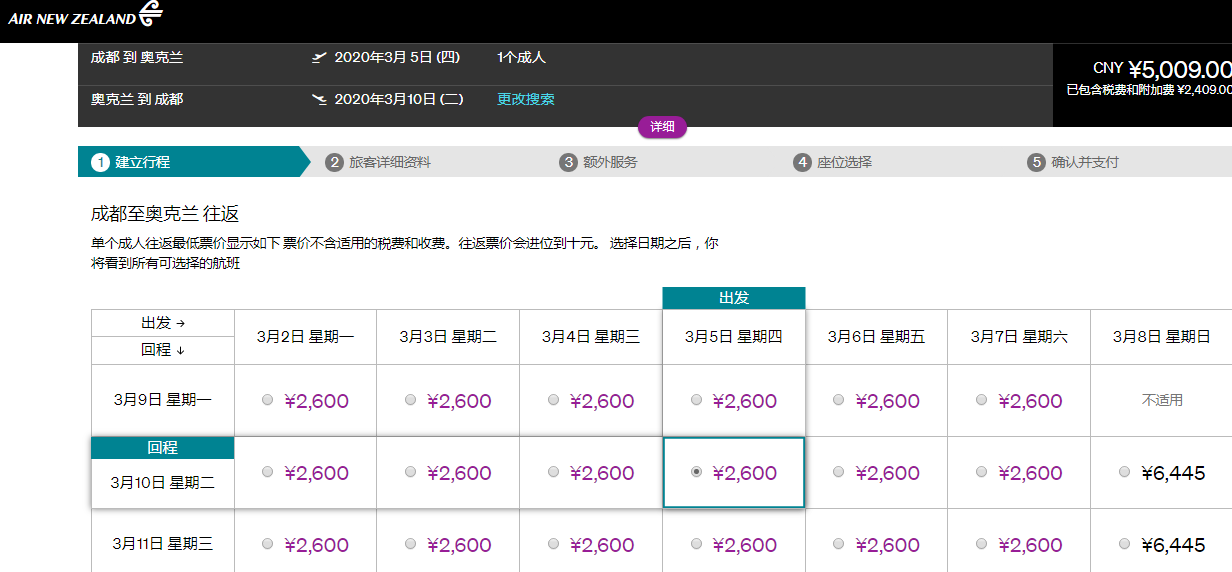The image size is (1232, 572).
Task: Select 3月6日 departure with 3月11日 return fare
Action: coord(838,544)
